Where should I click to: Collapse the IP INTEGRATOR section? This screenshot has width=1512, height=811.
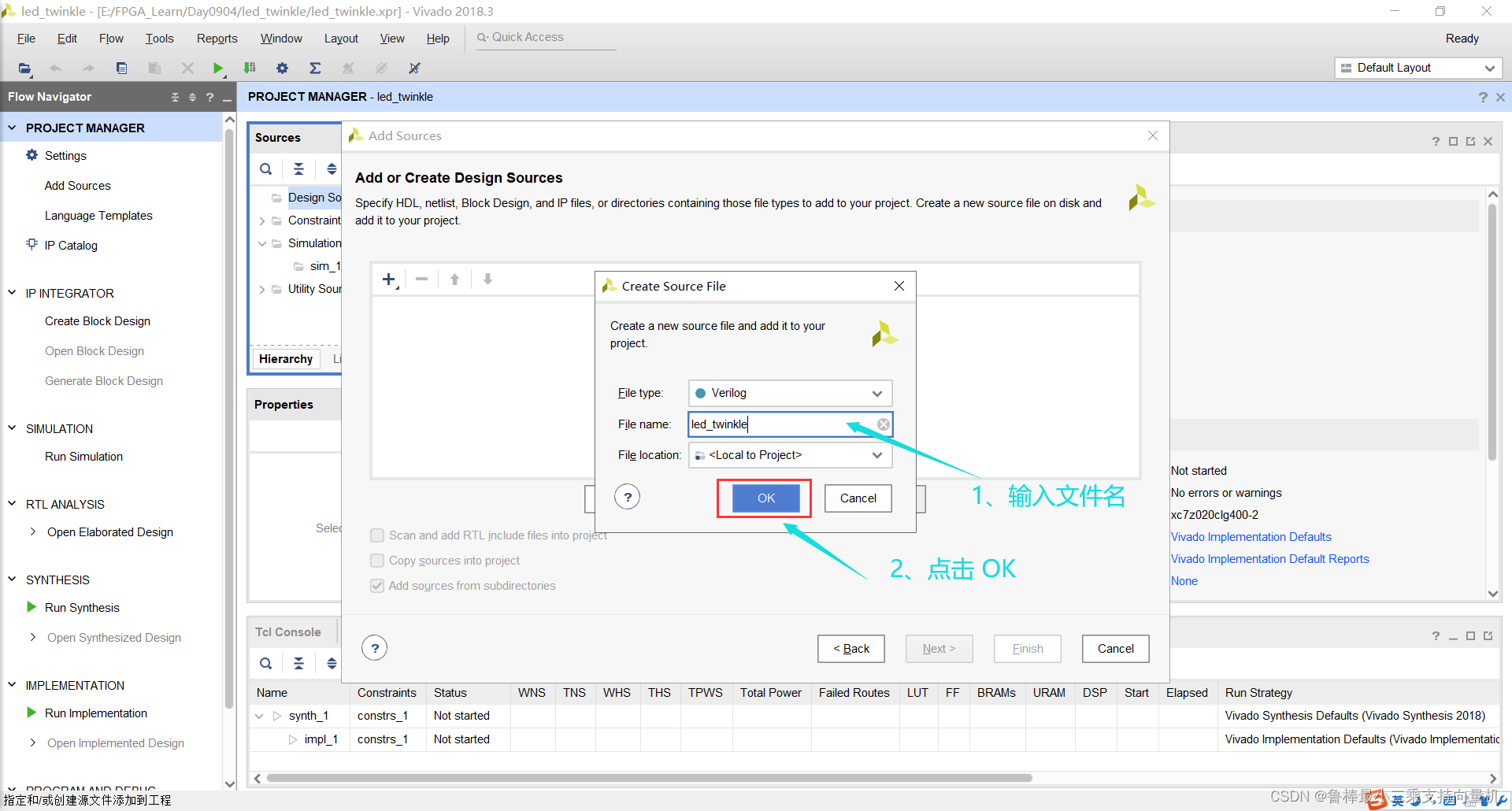click(x=12, y=293)
